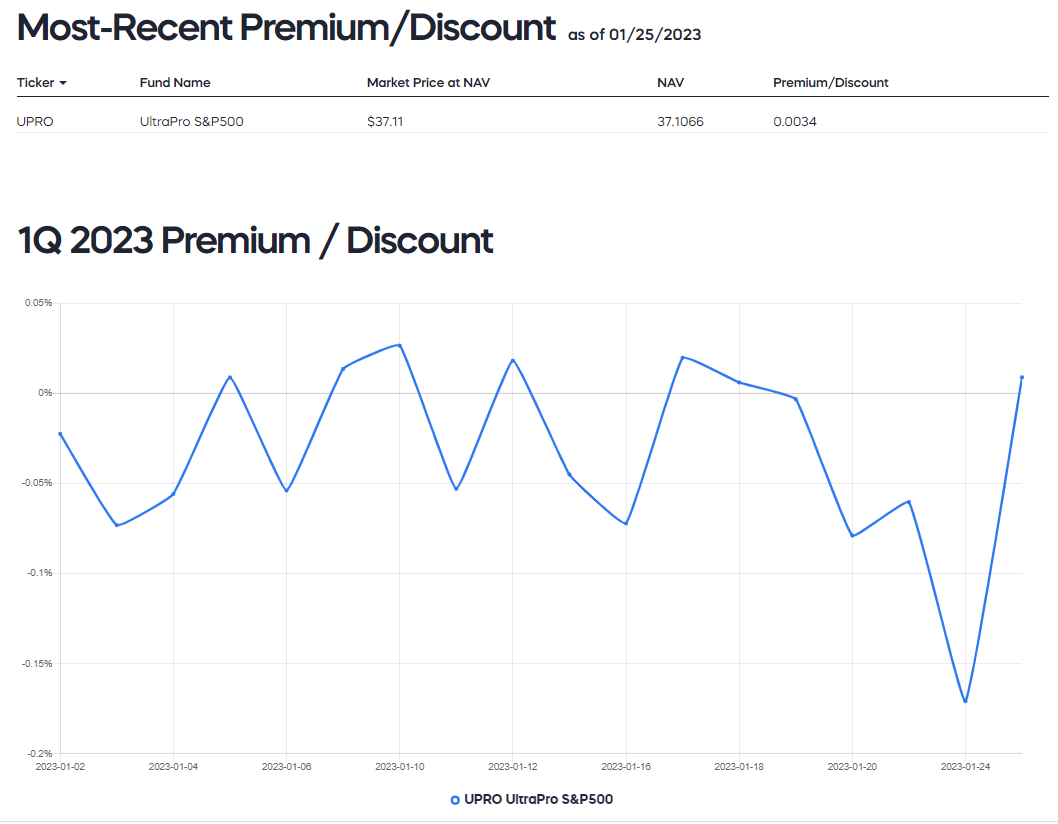Click the Ticker column sort arrow
This screenshot has width=1058, height=824.
(x=63, y=83)
